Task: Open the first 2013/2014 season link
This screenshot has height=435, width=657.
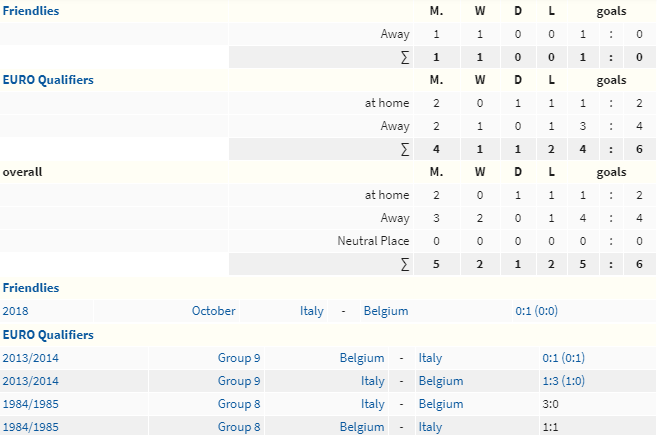Action: coord(31,358)
